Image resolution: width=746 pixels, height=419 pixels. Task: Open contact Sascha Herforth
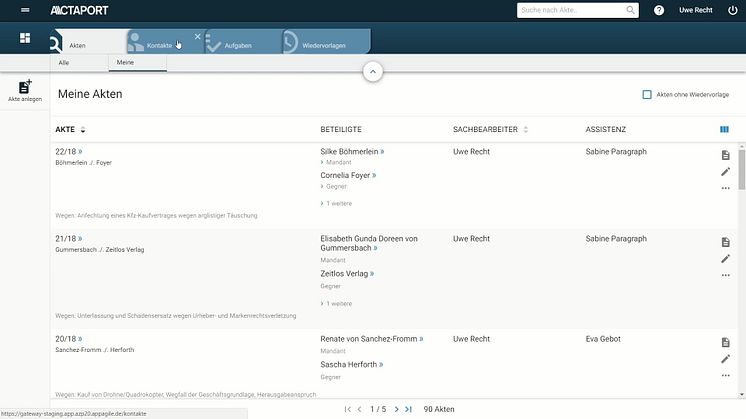(352, 365)
